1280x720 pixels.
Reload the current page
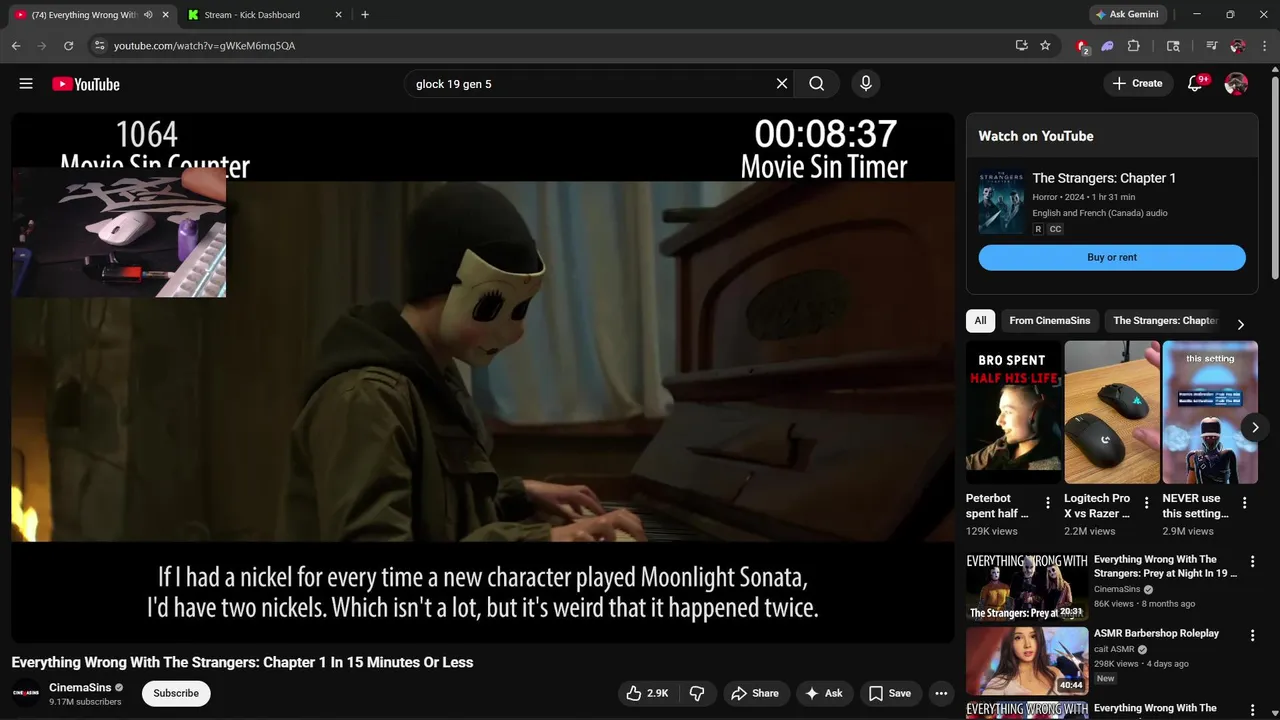pos(68,45)
